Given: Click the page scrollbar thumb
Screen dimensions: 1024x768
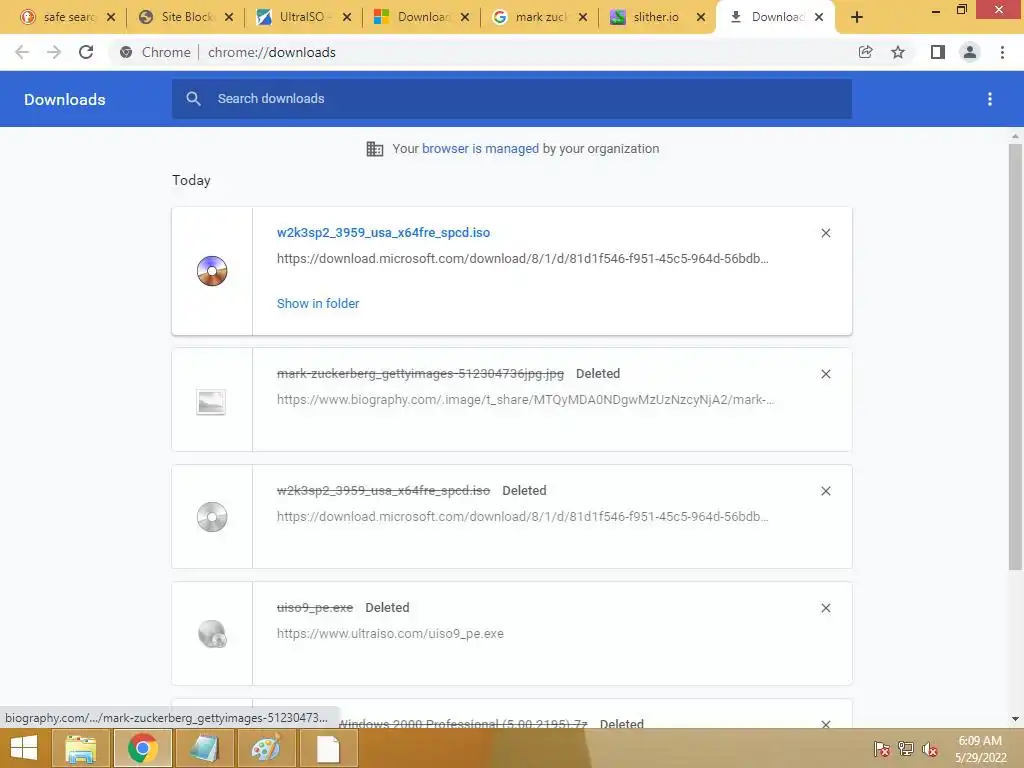Looking at the screenshot, I should 1015,357.
